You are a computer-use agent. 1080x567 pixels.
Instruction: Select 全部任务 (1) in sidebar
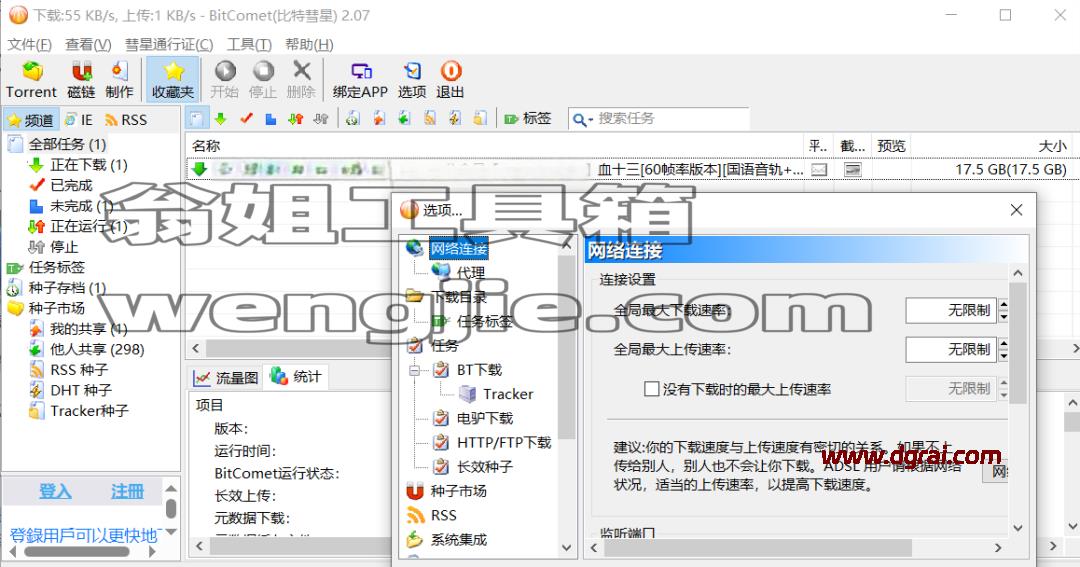click(x=67, y=144)
